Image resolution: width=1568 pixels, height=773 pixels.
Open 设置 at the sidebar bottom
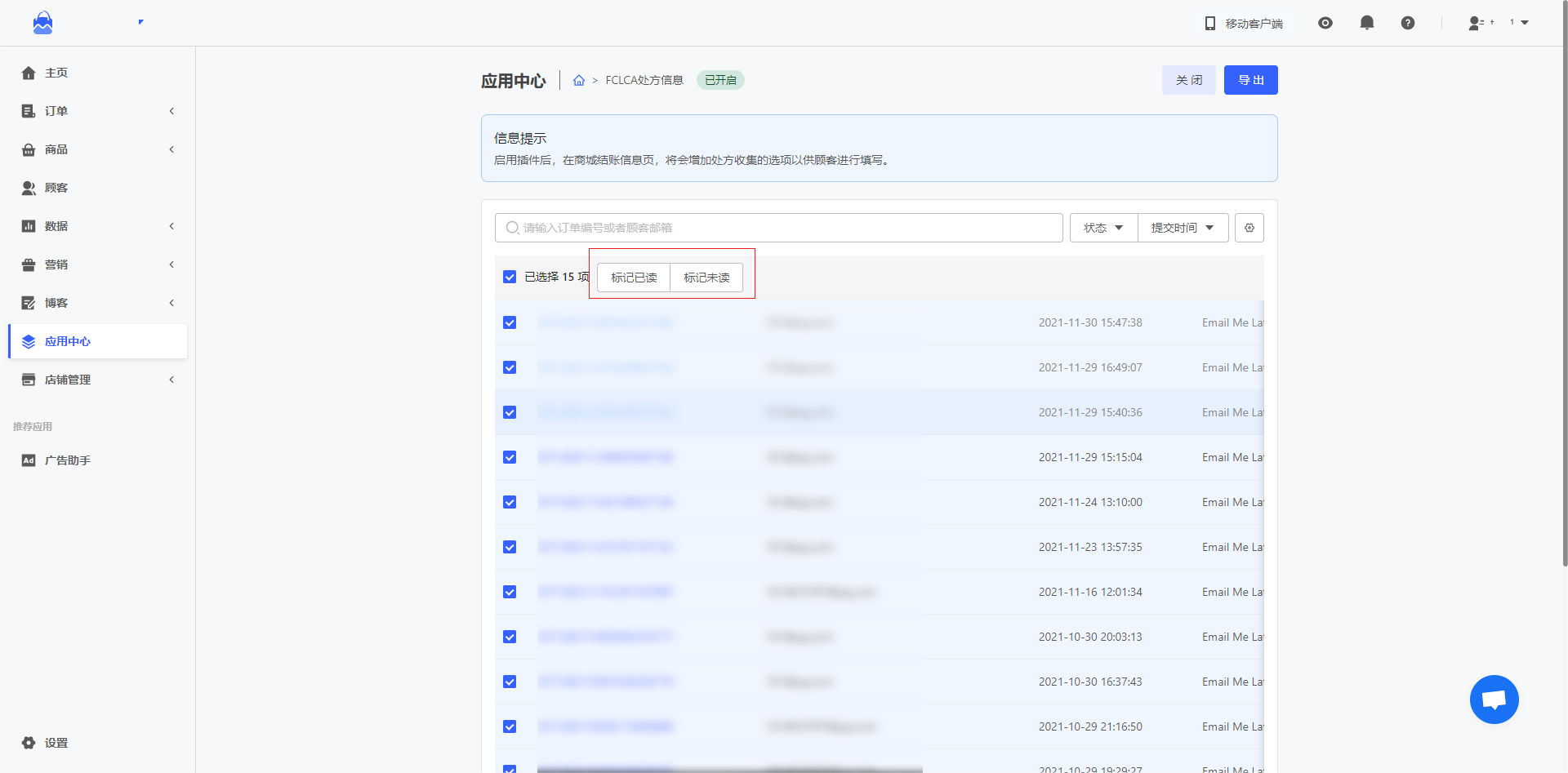[x=56, y=743]
